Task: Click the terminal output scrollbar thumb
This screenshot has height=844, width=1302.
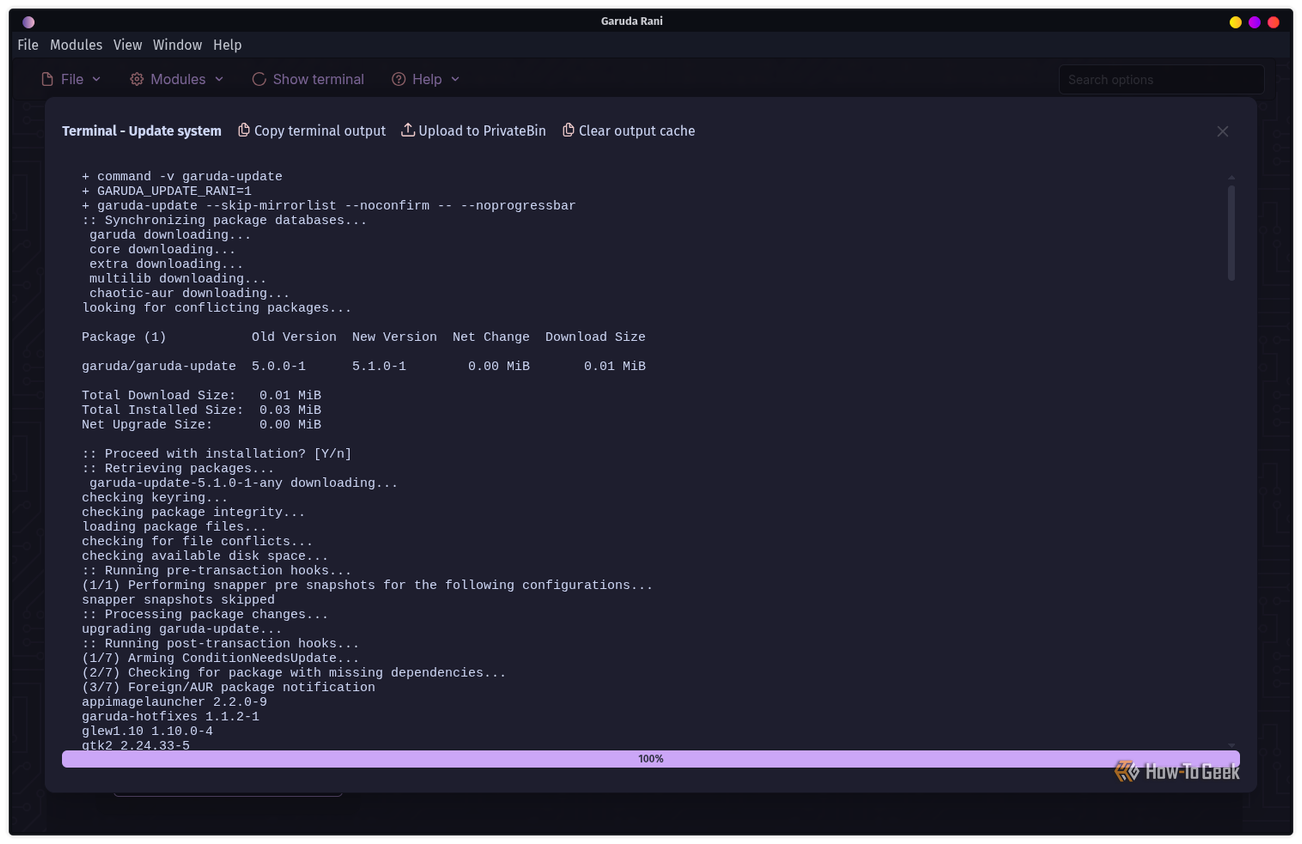Action: click(x=1231, y=232)
